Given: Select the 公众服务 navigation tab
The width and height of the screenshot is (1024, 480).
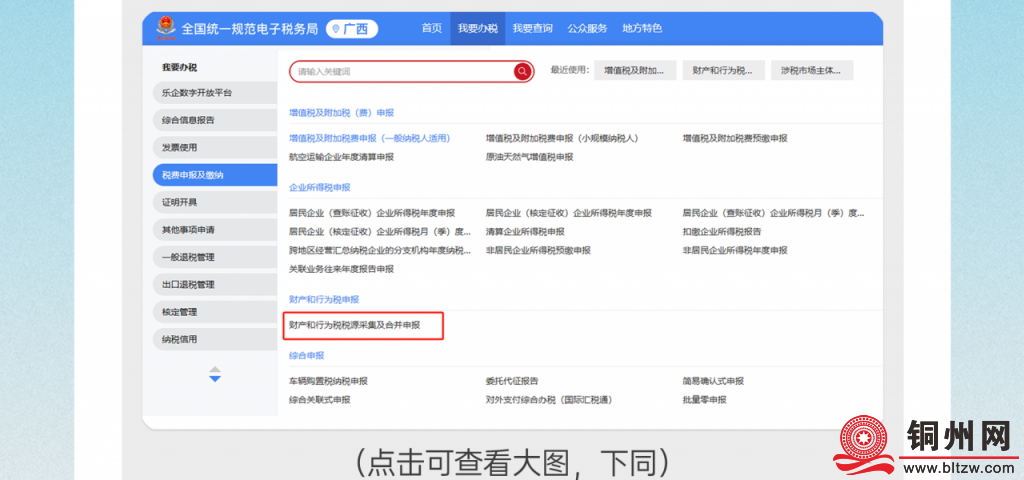Looking at the screenshot, I should pyautogui.click(x=587, y=28).
